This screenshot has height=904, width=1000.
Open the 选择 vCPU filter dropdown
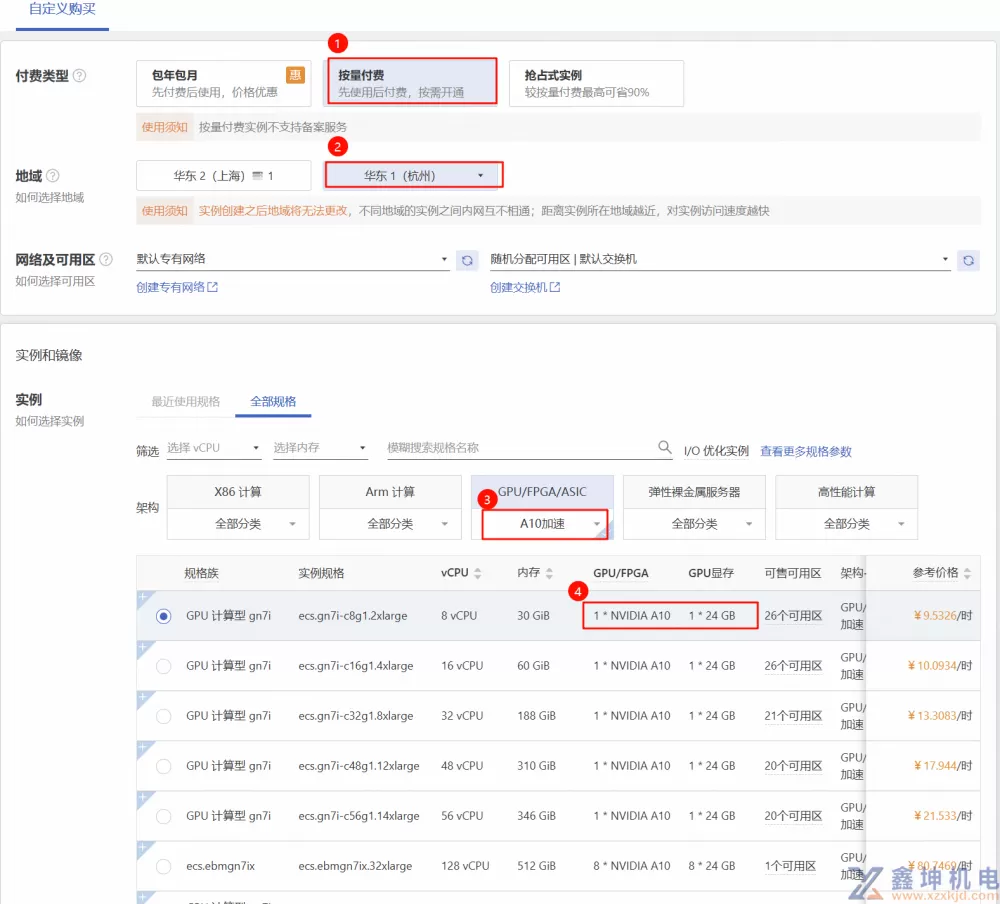click(214, 448)
